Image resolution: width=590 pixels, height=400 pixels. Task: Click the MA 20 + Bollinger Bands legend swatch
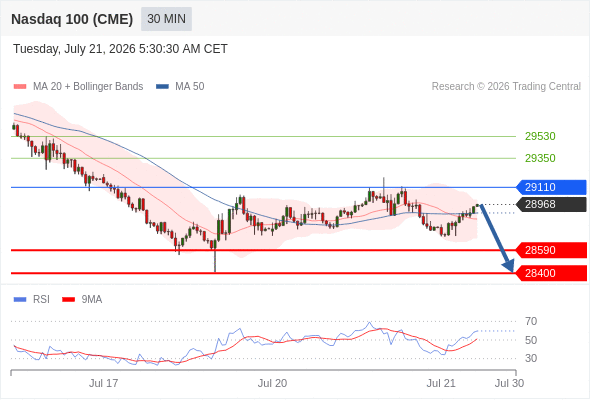click(x=20, y=87)
